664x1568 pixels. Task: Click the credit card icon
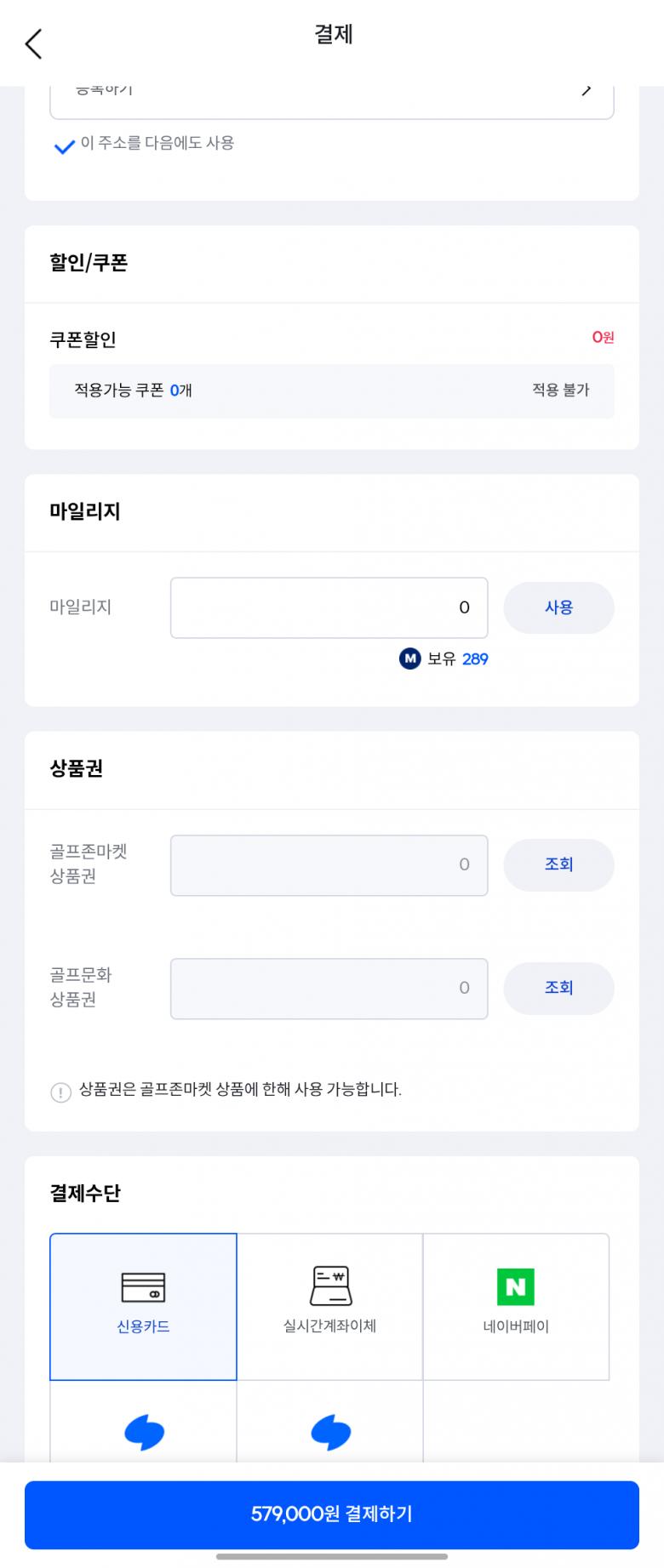(x=143, y=1288)
